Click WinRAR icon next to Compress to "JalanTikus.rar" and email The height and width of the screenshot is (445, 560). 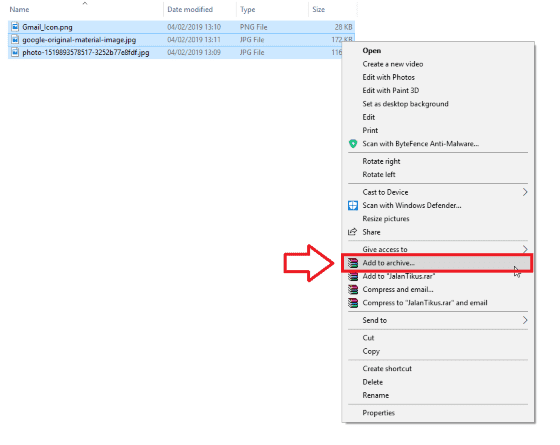click(x=353, y=303)
